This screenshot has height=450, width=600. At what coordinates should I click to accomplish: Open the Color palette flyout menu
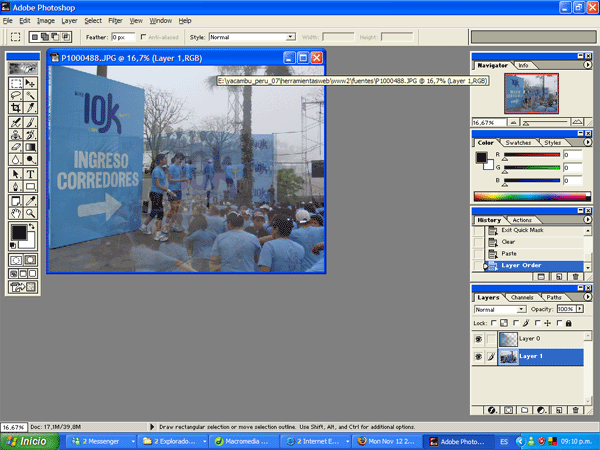[x=587, y=142]
